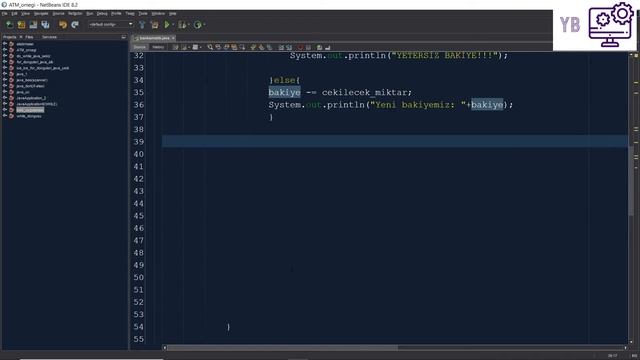
Task: Expand the java_uc project node
Action: click(4, 92)
